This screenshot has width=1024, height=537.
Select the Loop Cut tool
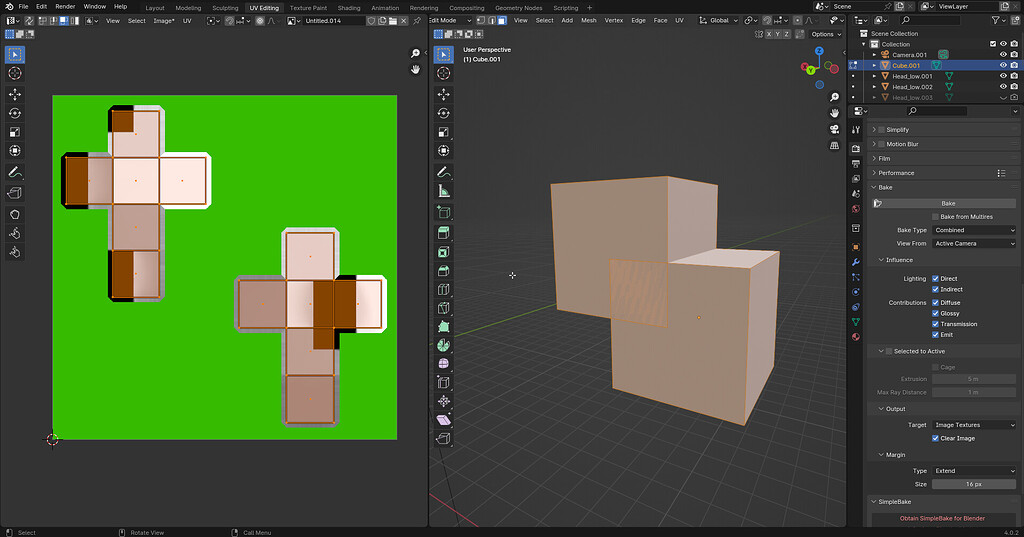(443, 289)
